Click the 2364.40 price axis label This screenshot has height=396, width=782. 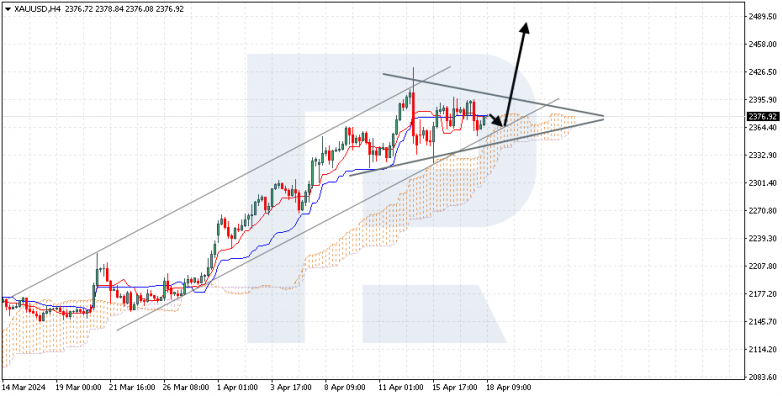[x=763, y=128]
